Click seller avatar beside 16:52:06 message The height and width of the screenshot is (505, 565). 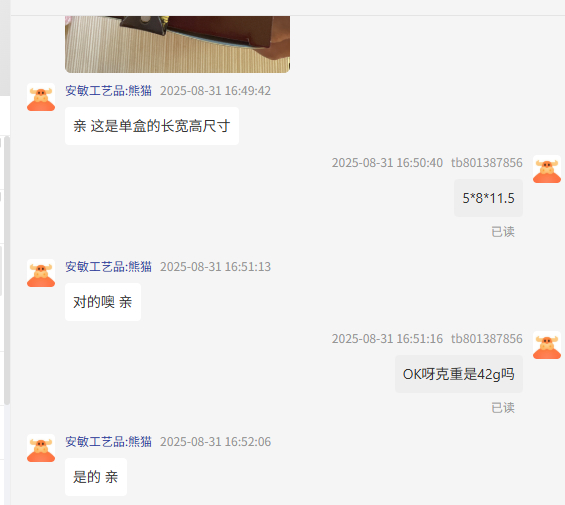41,448
